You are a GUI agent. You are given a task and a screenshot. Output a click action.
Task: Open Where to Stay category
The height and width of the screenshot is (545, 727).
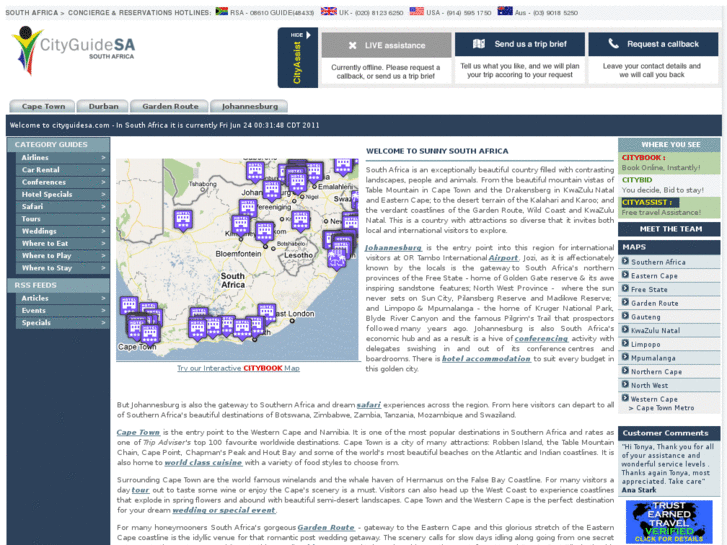[63, 268]
